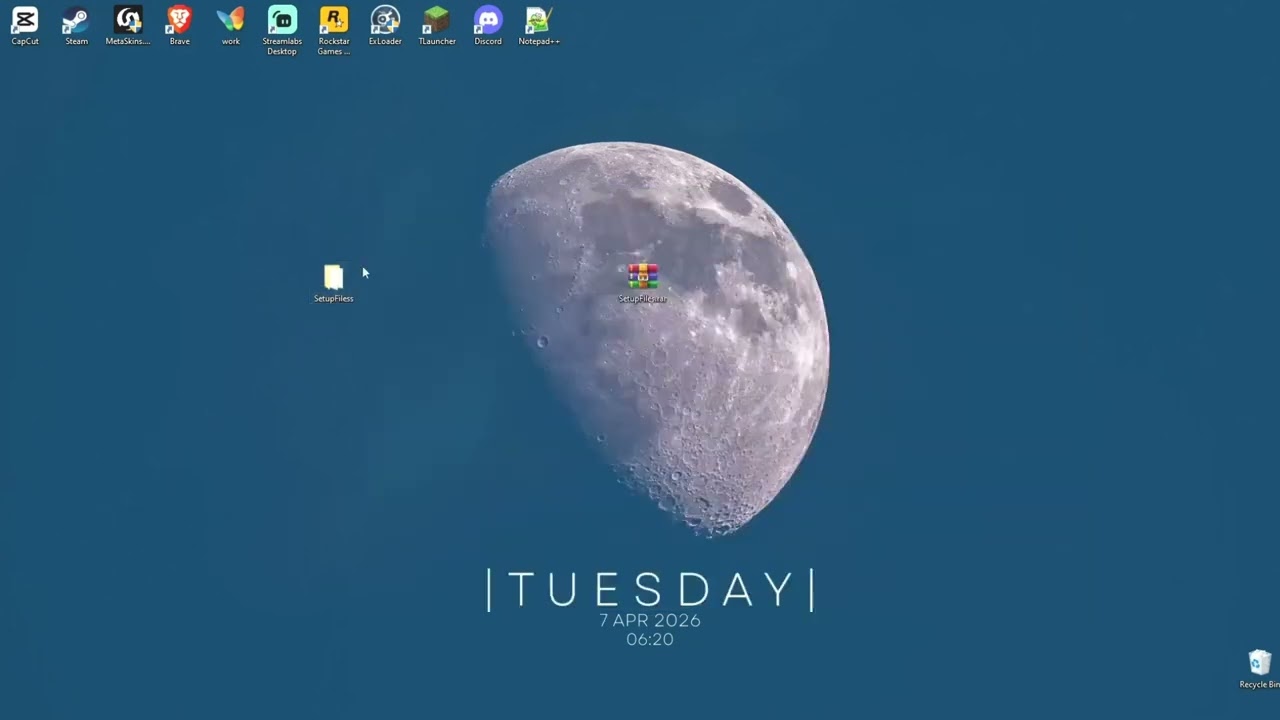Click the Streamlabs Desktop shortcut
Screen dimensions: 1280x720
pos(282,20)
